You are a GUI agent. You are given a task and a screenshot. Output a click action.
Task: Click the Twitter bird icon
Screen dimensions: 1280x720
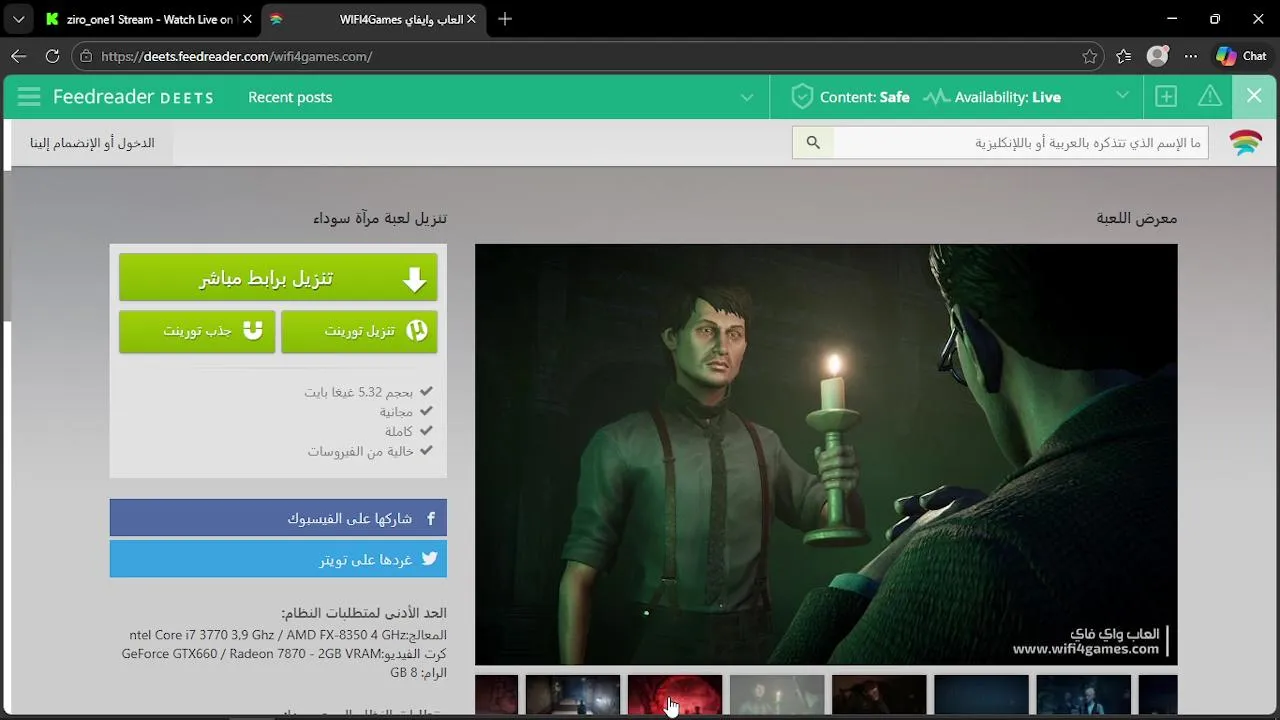pyautogui.click(x=429, y=559)
